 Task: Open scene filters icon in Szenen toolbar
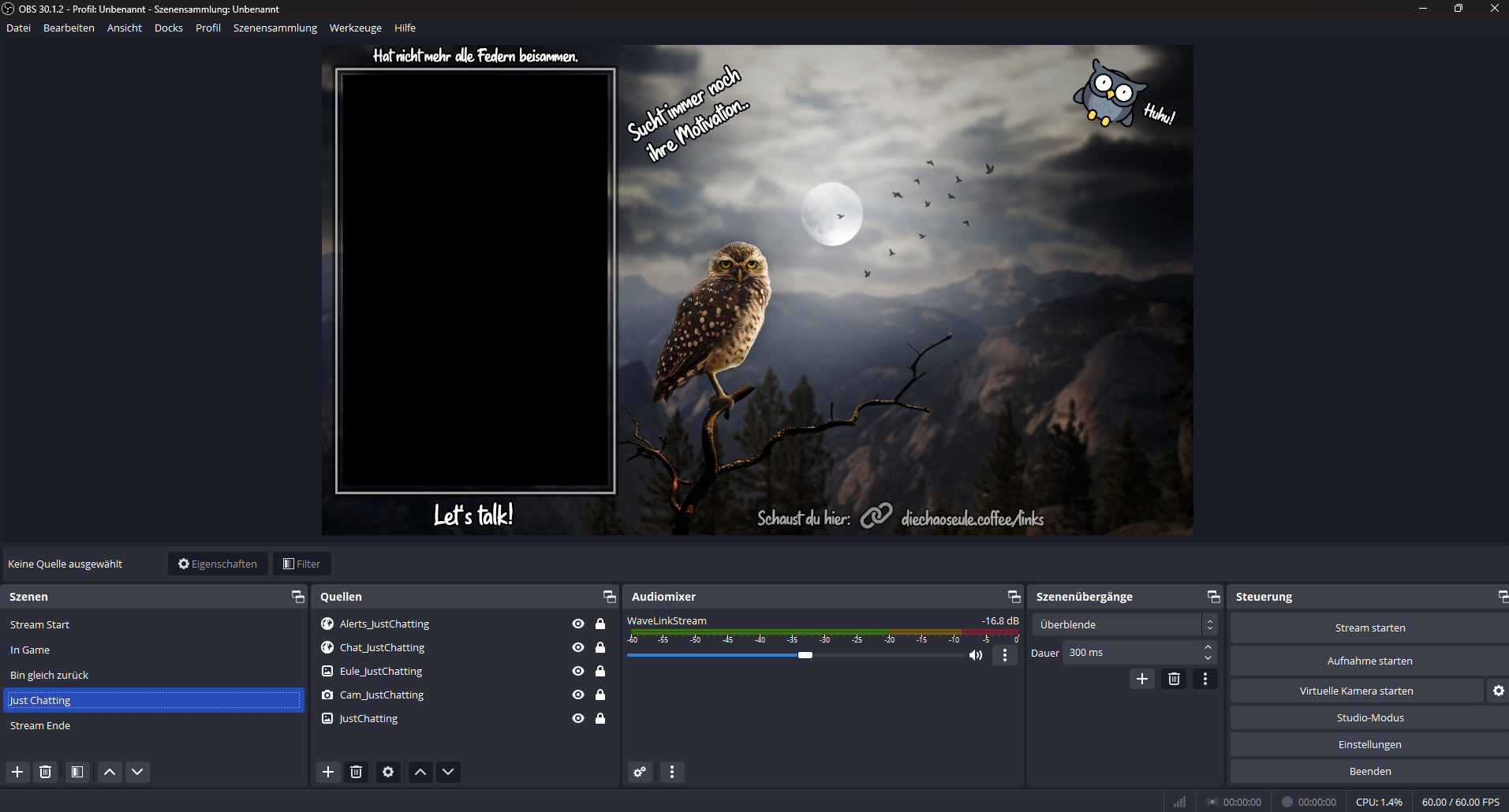(77, 772)
